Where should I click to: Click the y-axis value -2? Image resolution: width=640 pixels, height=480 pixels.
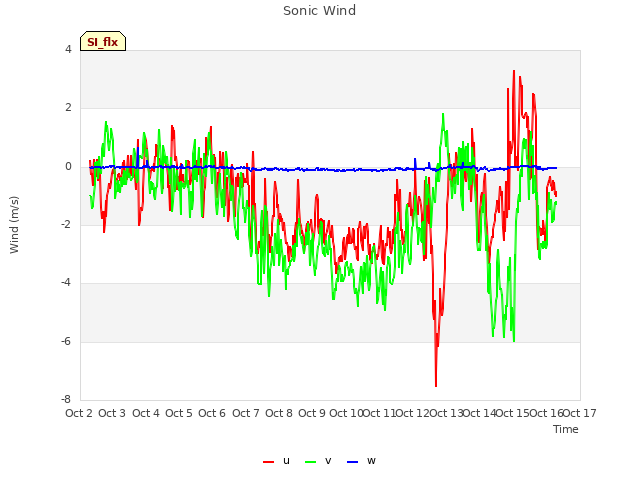[66, 224]
